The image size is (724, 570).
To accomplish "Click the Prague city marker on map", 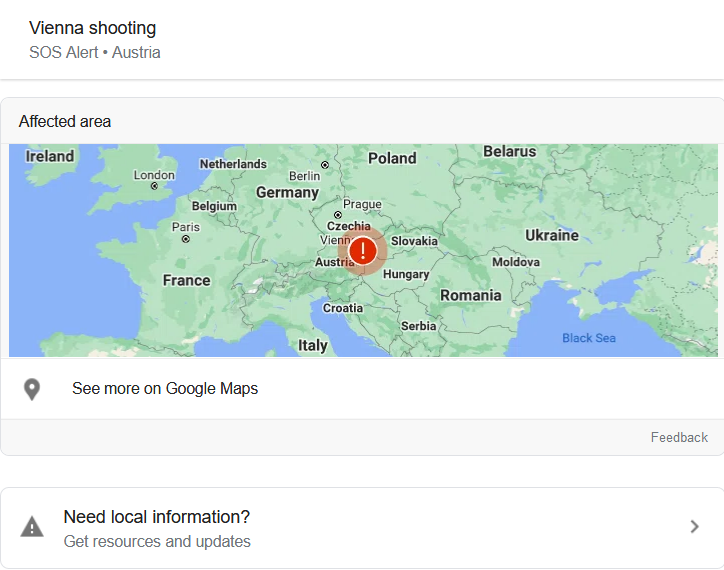I will coord(339,215).
